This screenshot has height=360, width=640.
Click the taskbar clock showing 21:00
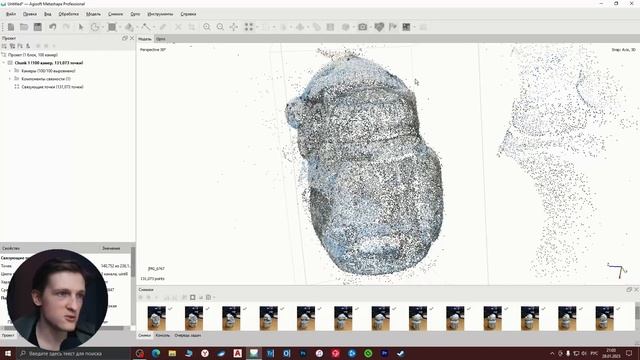tap(611, 353)
